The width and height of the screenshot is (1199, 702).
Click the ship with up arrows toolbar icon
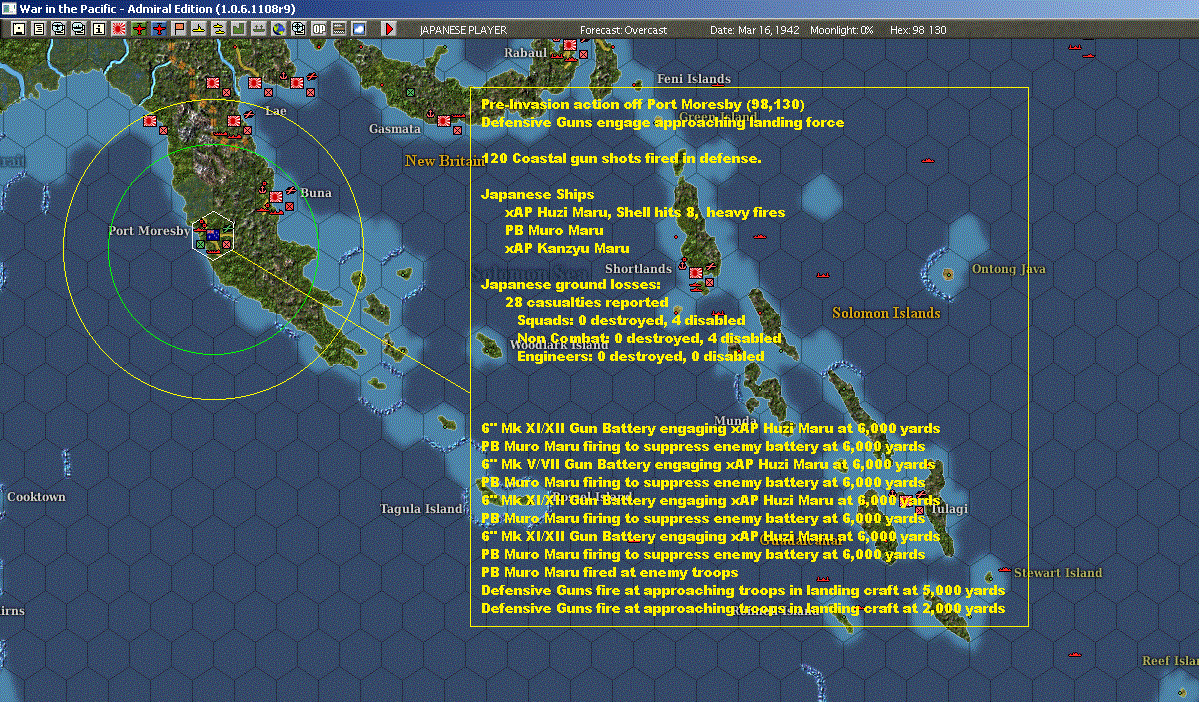tap(258, 29)
